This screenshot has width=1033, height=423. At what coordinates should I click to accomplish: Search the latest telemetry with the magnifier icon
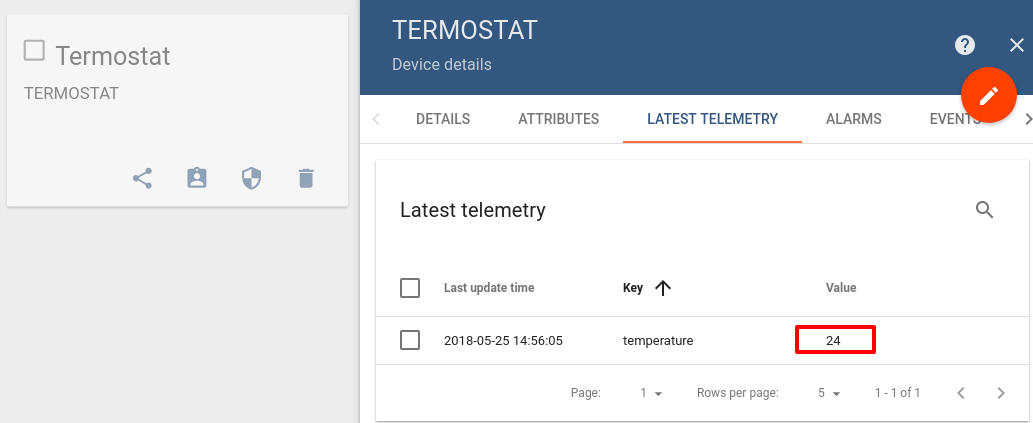[984, 210]
